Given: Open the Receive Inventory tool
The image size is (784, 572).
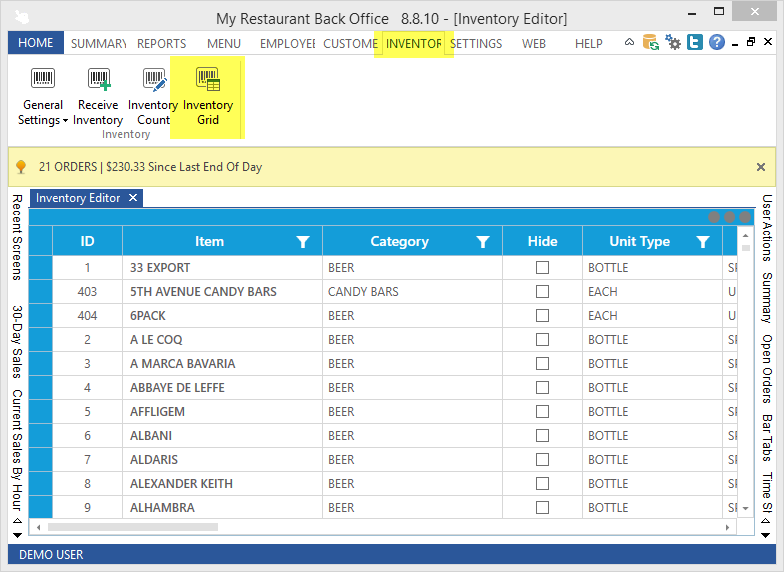Looking at the screenshot, I should pos(98,96).
